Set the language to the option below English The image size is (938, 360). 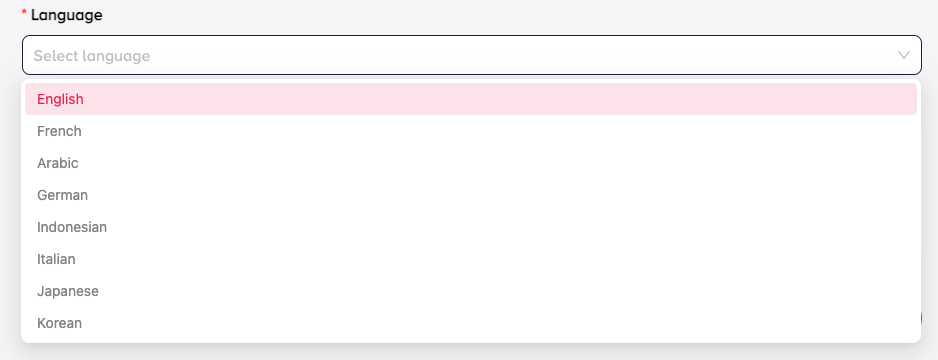click(x=471, y=131)
